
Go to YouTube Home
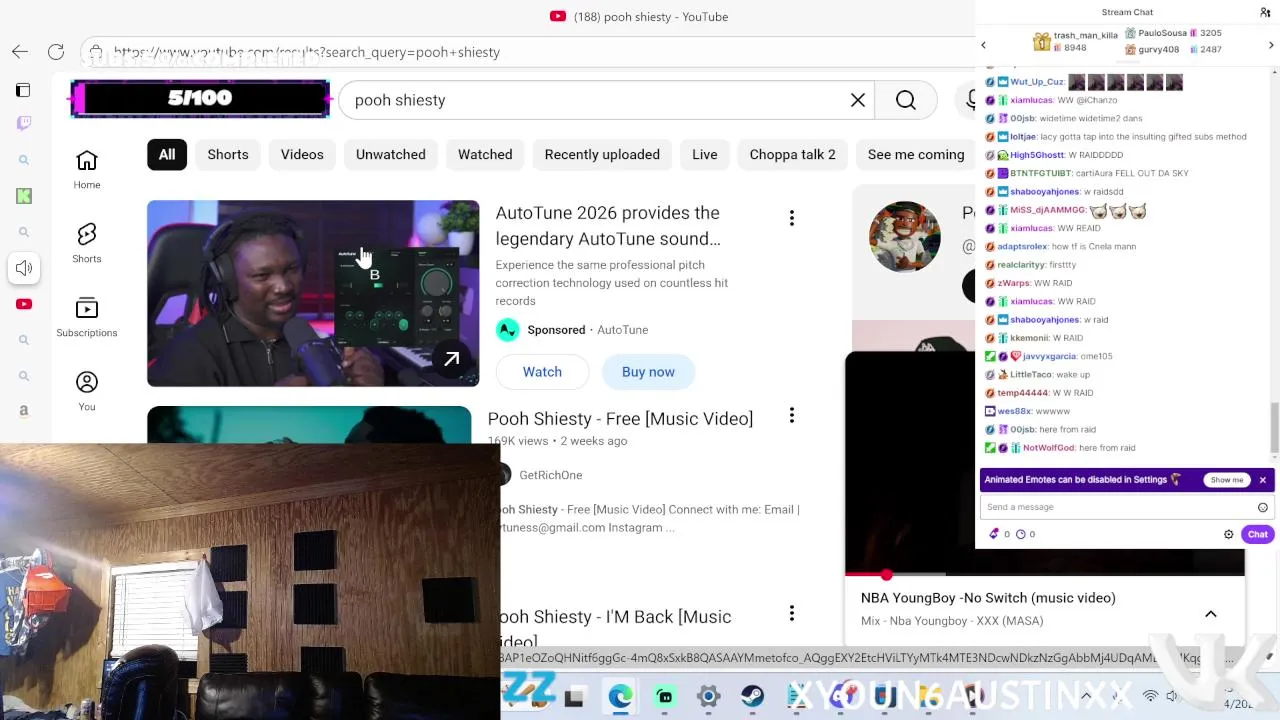[87, 169]
